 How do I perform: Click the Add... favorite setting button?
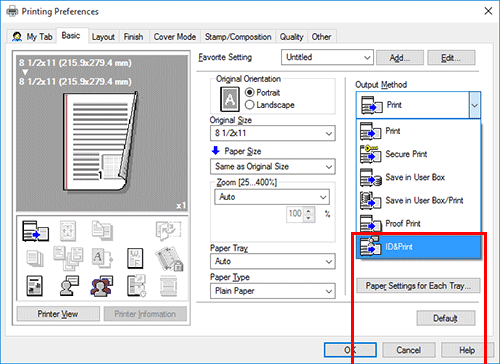[400, 58]
